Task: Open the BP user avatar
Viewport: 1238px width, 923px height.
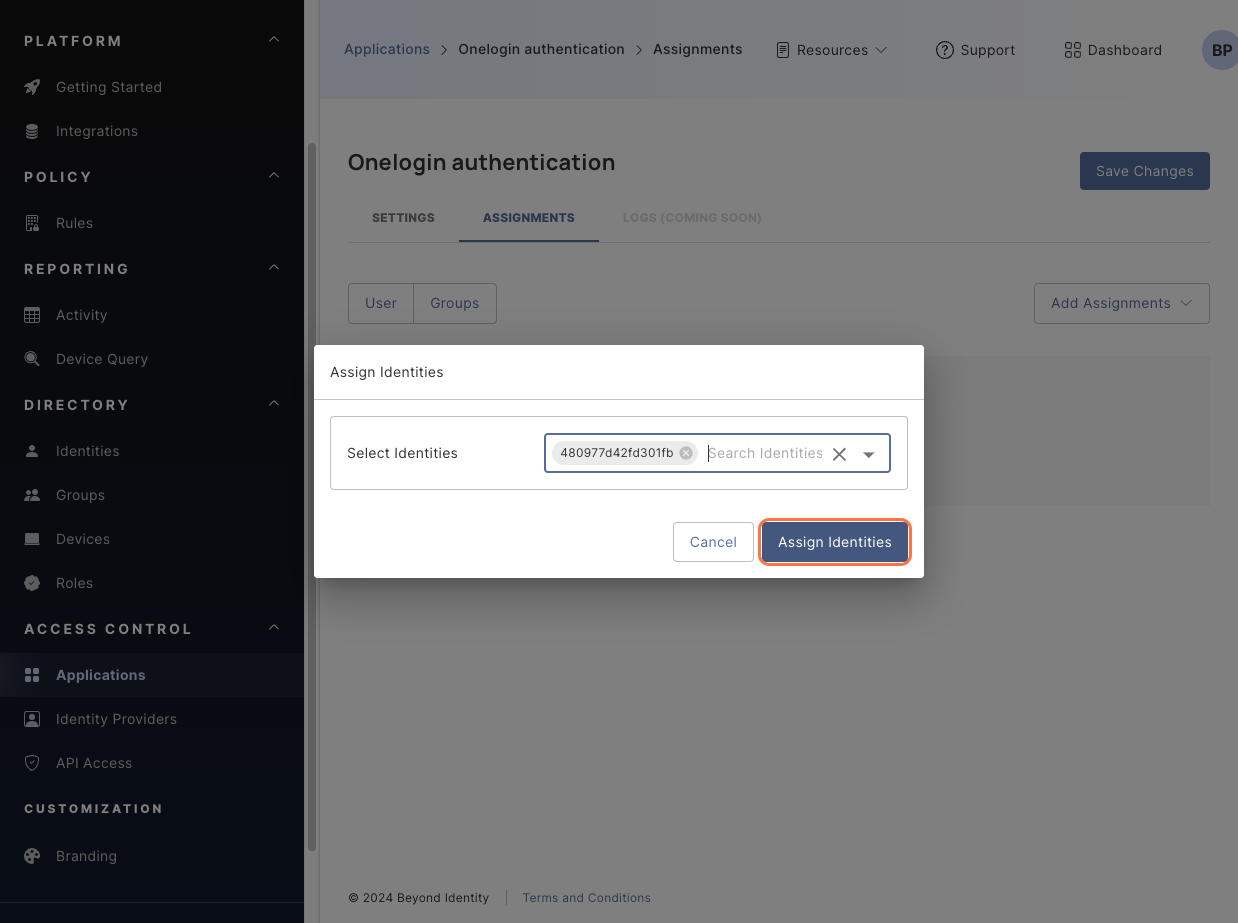Action: coord(1220,50)
